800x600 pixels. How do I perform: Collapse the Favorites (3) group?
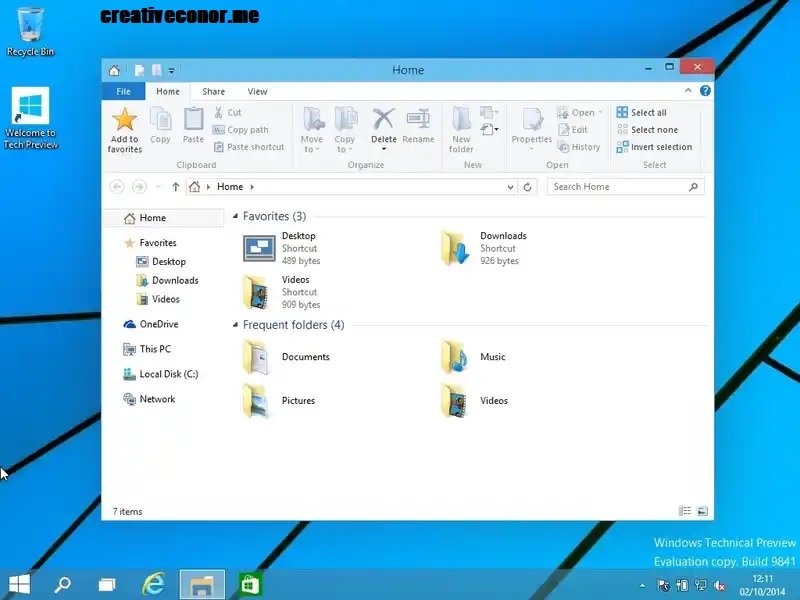click(x=235, y=216)
